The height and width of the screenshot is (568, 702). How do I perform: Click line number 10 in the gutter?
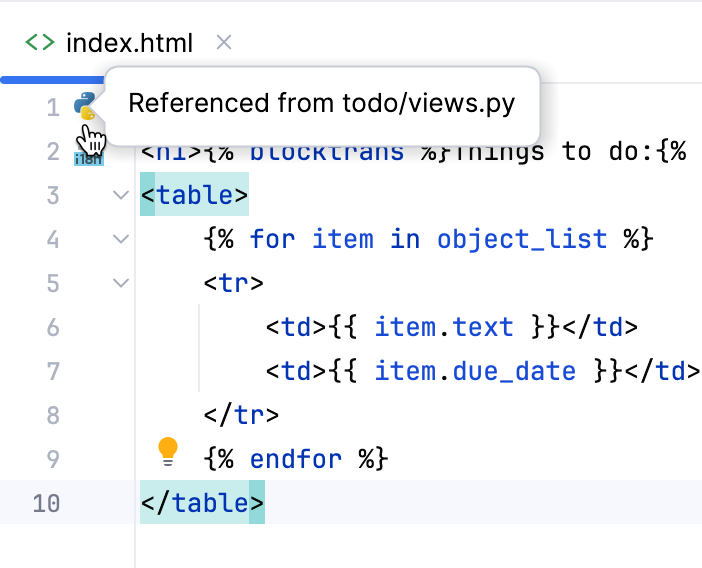pos(46,502)
